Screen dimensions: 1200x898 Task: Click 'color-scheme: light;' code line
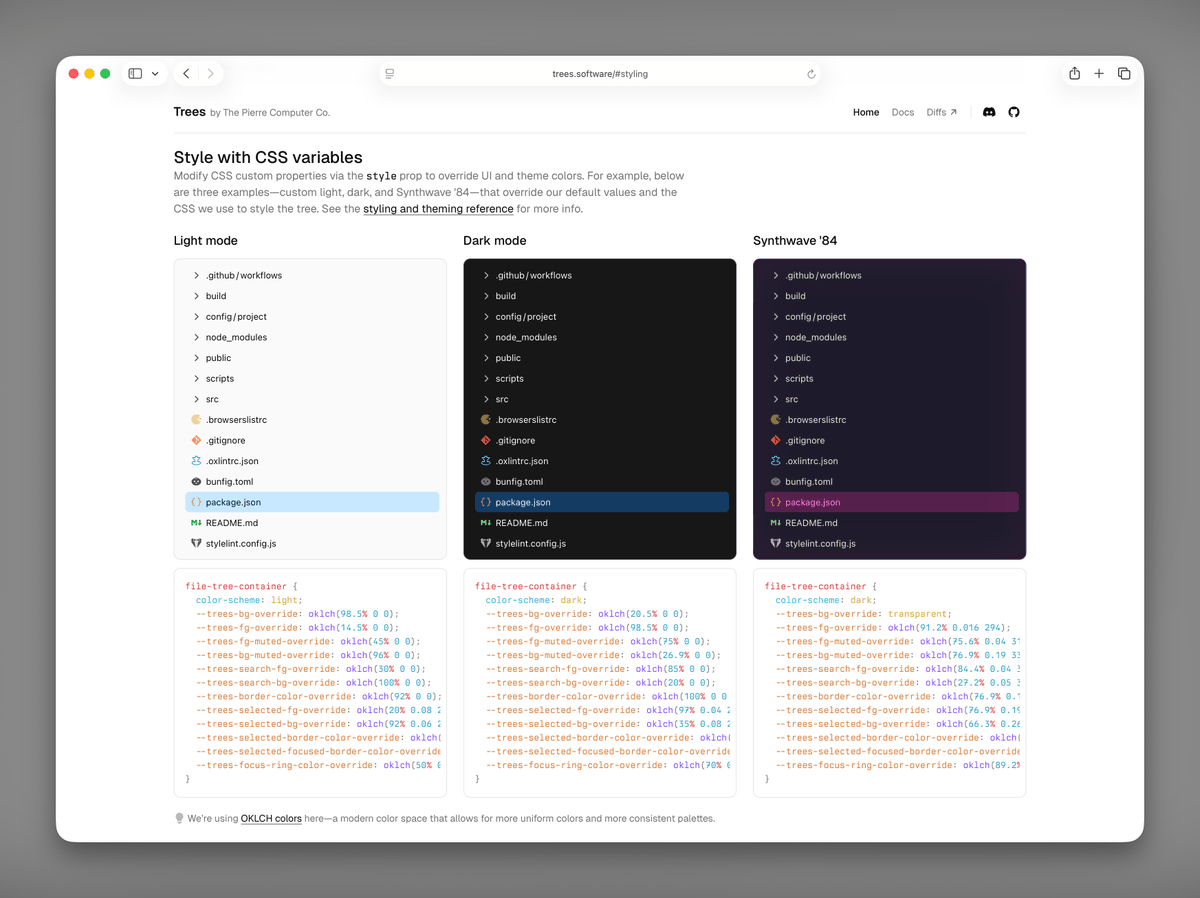pos(247,600)
